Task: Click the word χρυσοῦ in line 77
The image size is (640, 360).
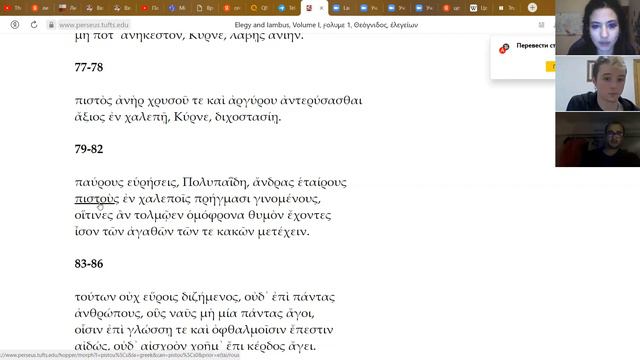Action: (167, 101)
